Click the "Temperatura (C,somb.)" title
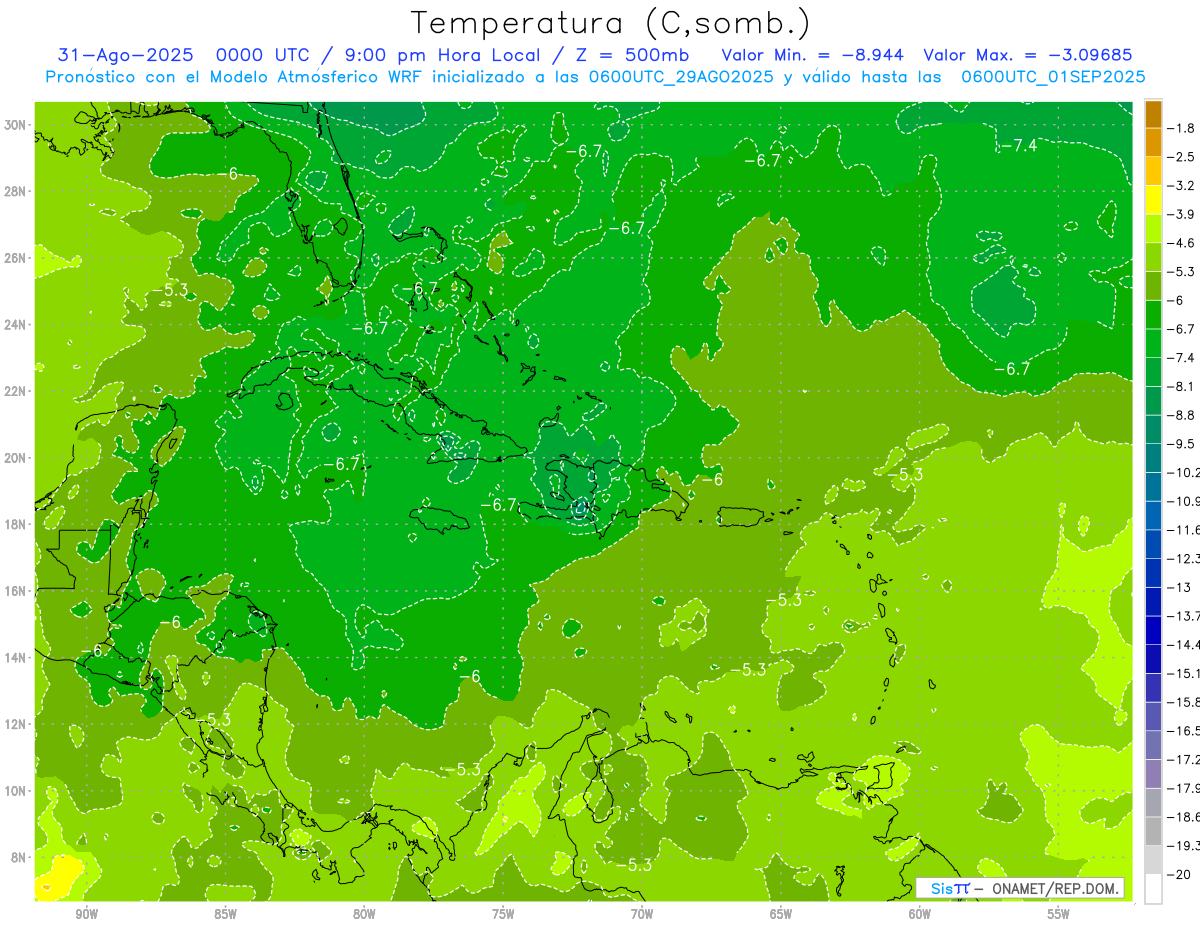Viewport: 1200px width, 927px height. pyautogui.click(x=611, y=23)
